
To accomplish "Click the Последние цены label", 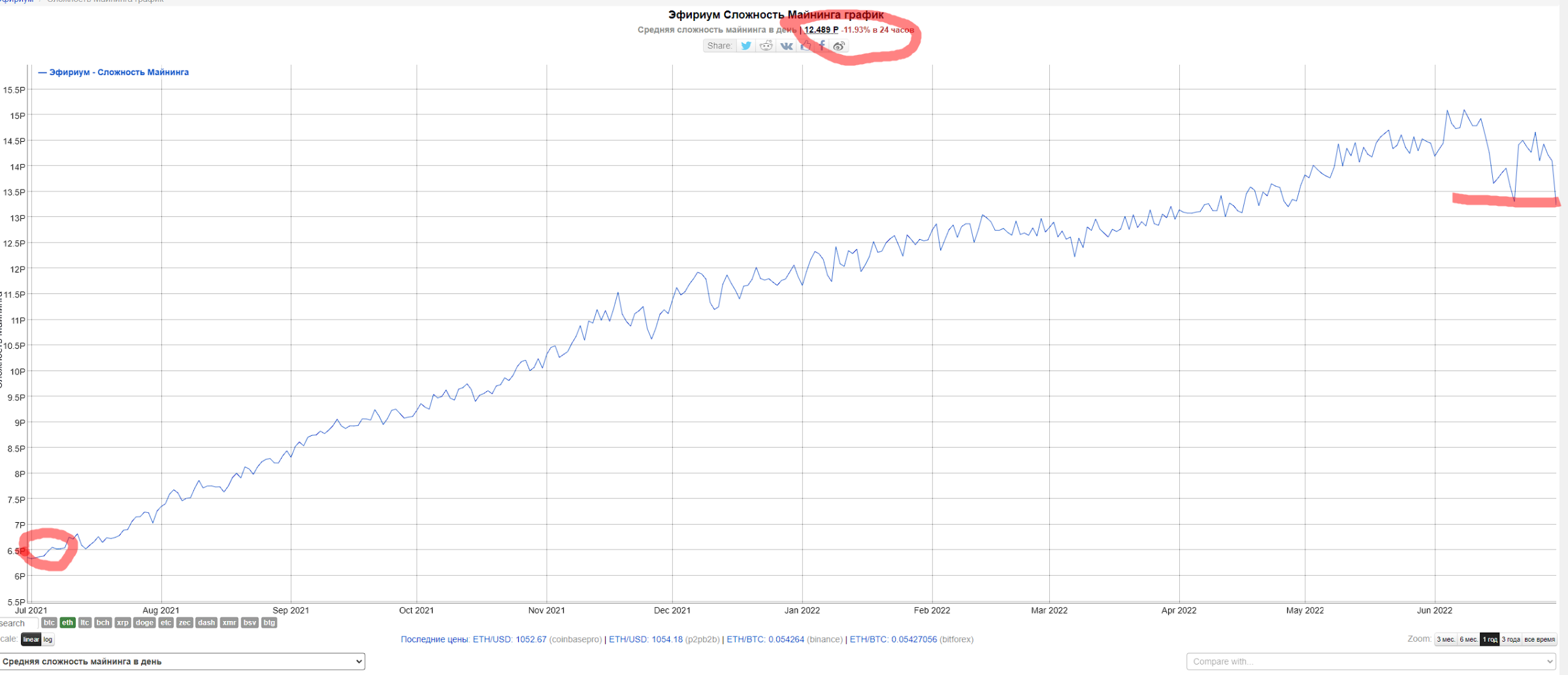I will (435, 639).
